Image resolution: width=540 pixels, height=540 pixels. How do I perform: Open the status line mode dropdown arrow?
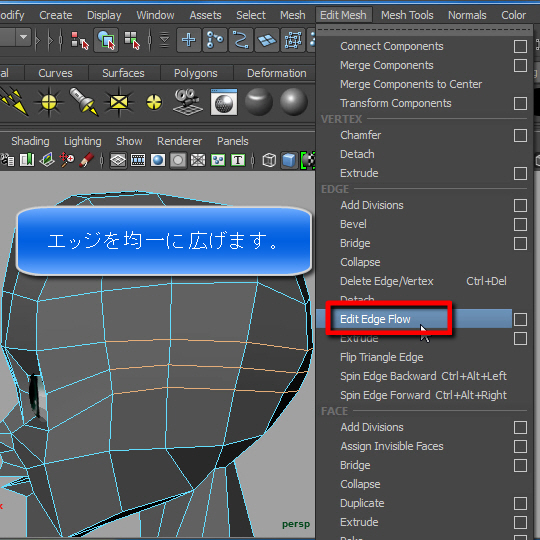coord(23,37)
